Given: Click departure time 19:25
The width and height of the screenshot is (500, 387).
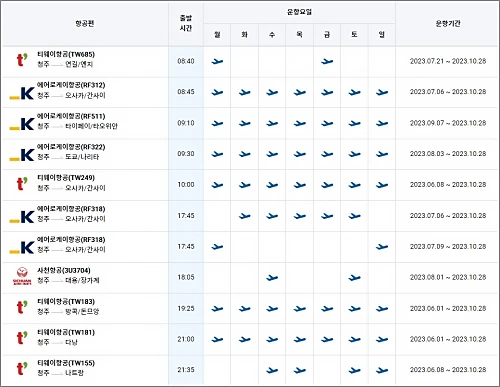Looking at the screenshot, I should click(x=186, y=308).
